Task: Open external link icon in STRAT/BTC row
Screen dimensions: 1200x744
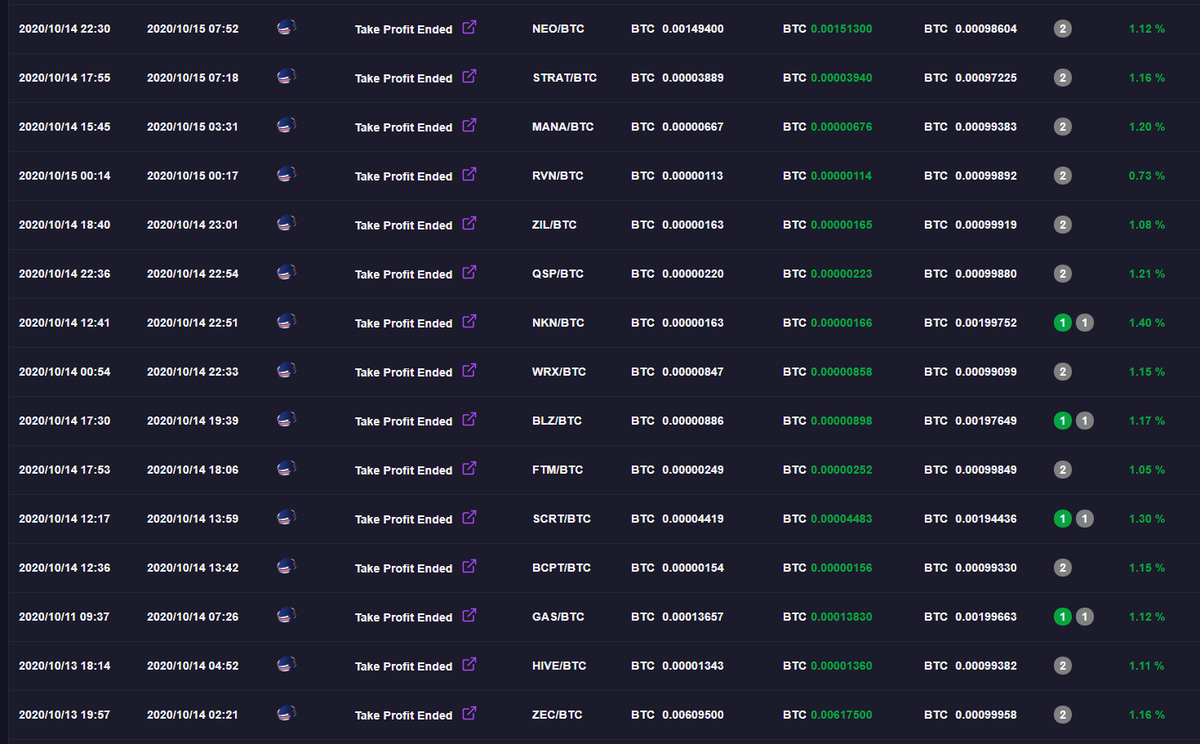Action: click(x=469, y=77)
